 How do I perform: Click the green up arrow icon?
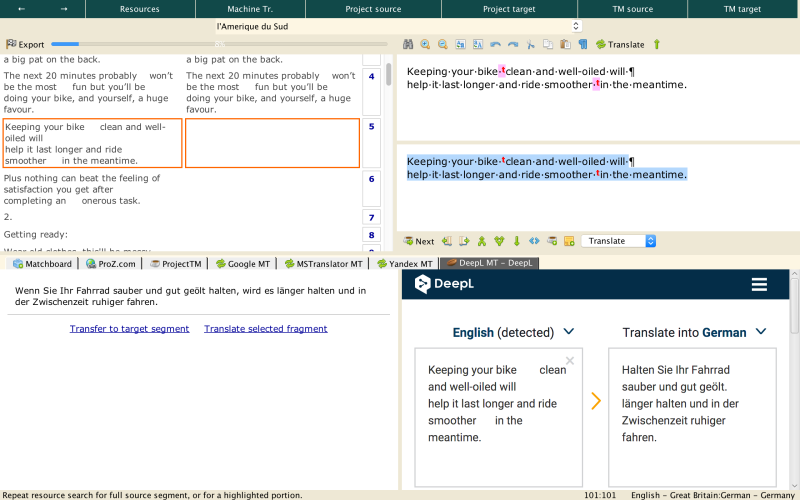click(657, 44)
